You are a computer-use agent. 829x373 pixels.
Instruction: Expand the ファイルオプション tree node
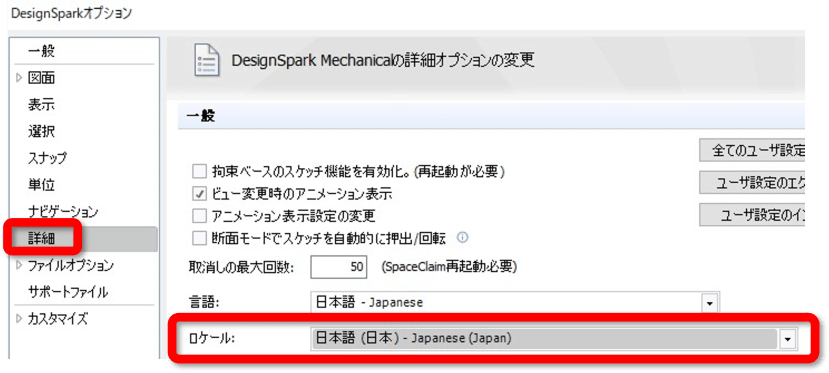tap(20, 265)
